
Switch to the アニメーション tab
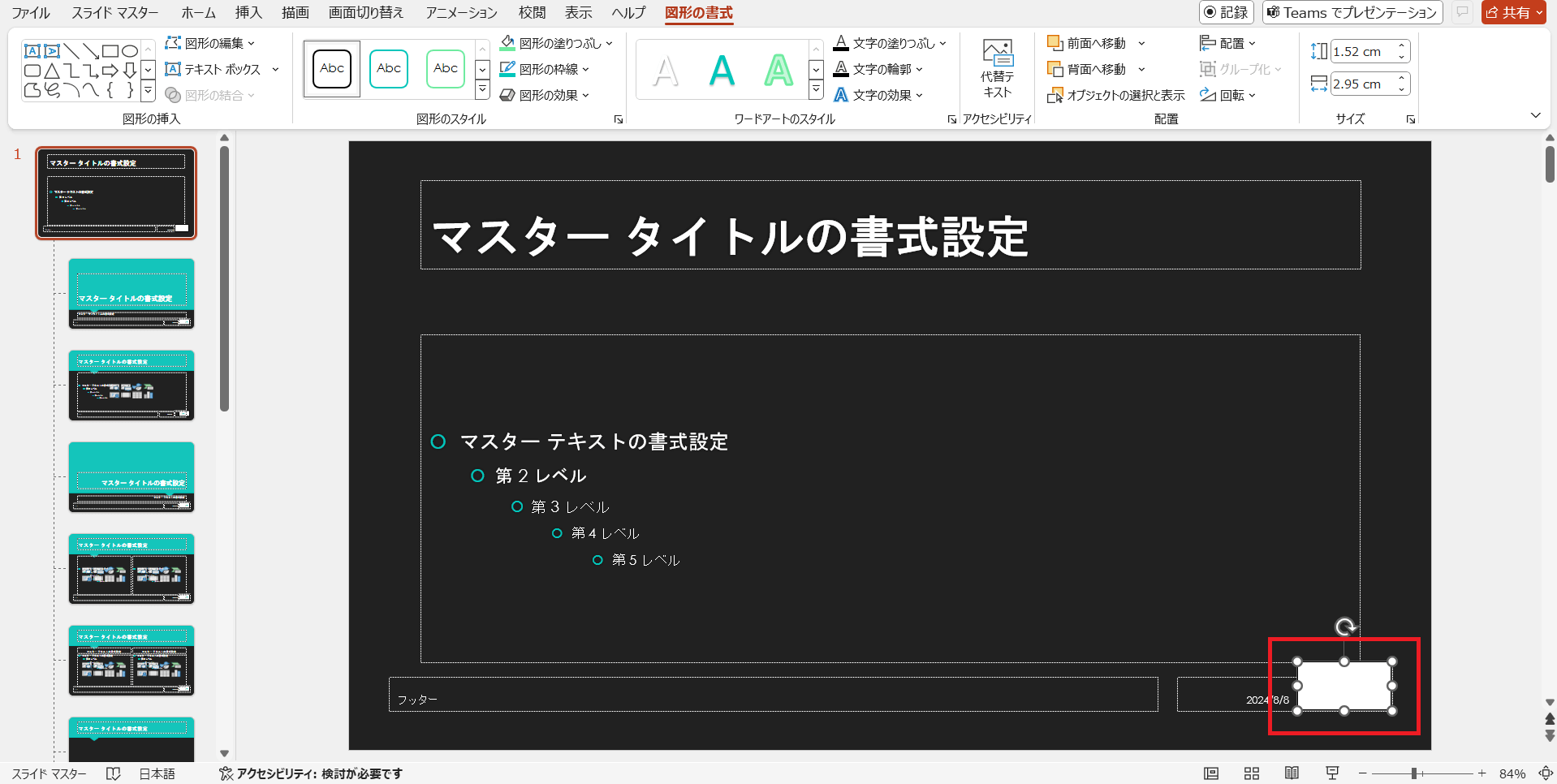pos(462,12)
